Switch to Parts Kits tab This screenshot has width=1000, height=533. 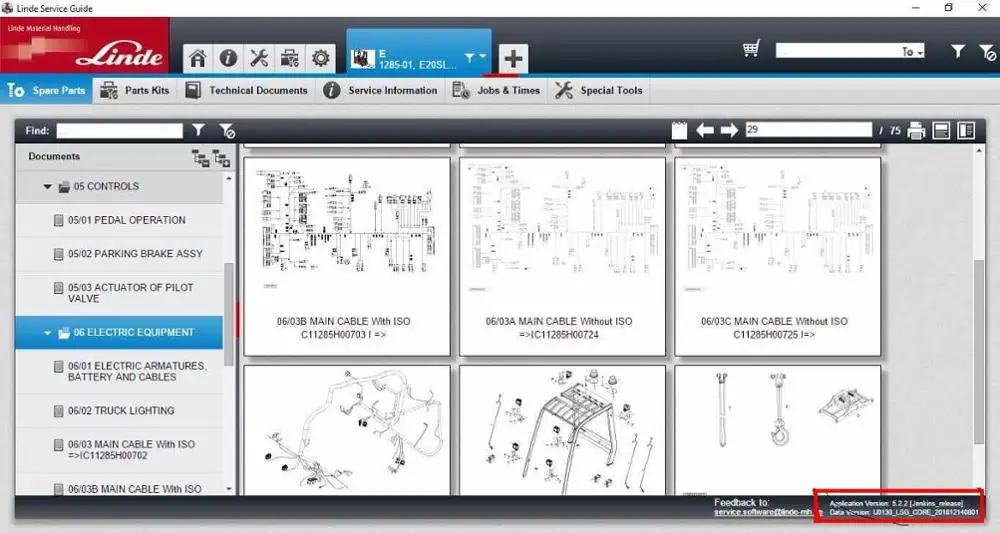click(135, 91)
